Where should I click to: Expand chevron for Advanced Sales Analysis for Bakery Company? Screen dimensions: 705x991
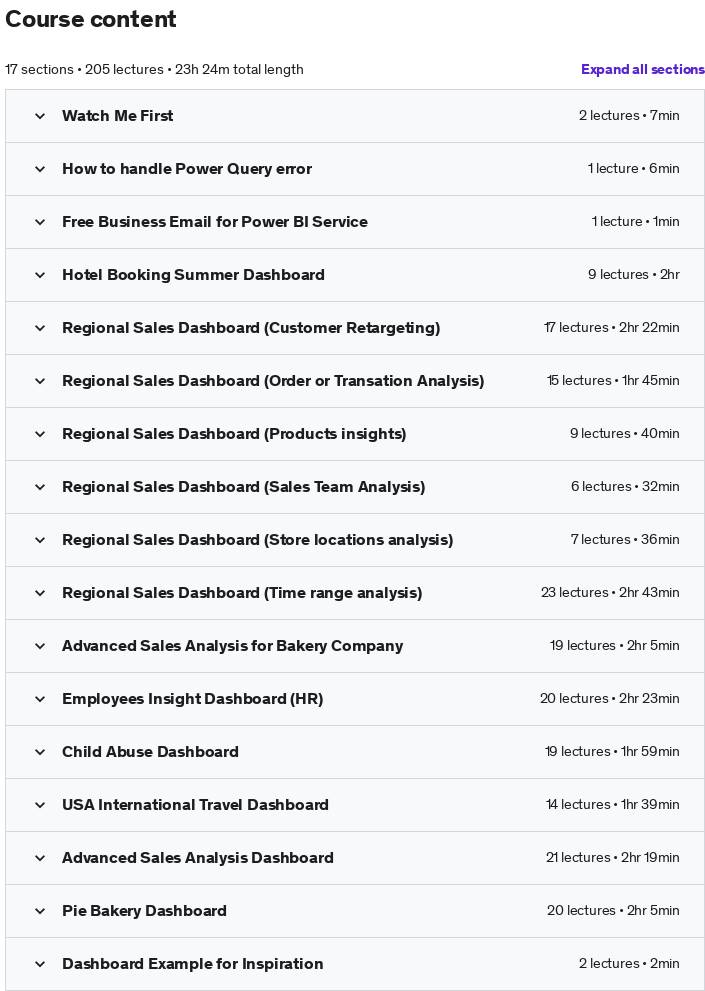pos(40,647)
